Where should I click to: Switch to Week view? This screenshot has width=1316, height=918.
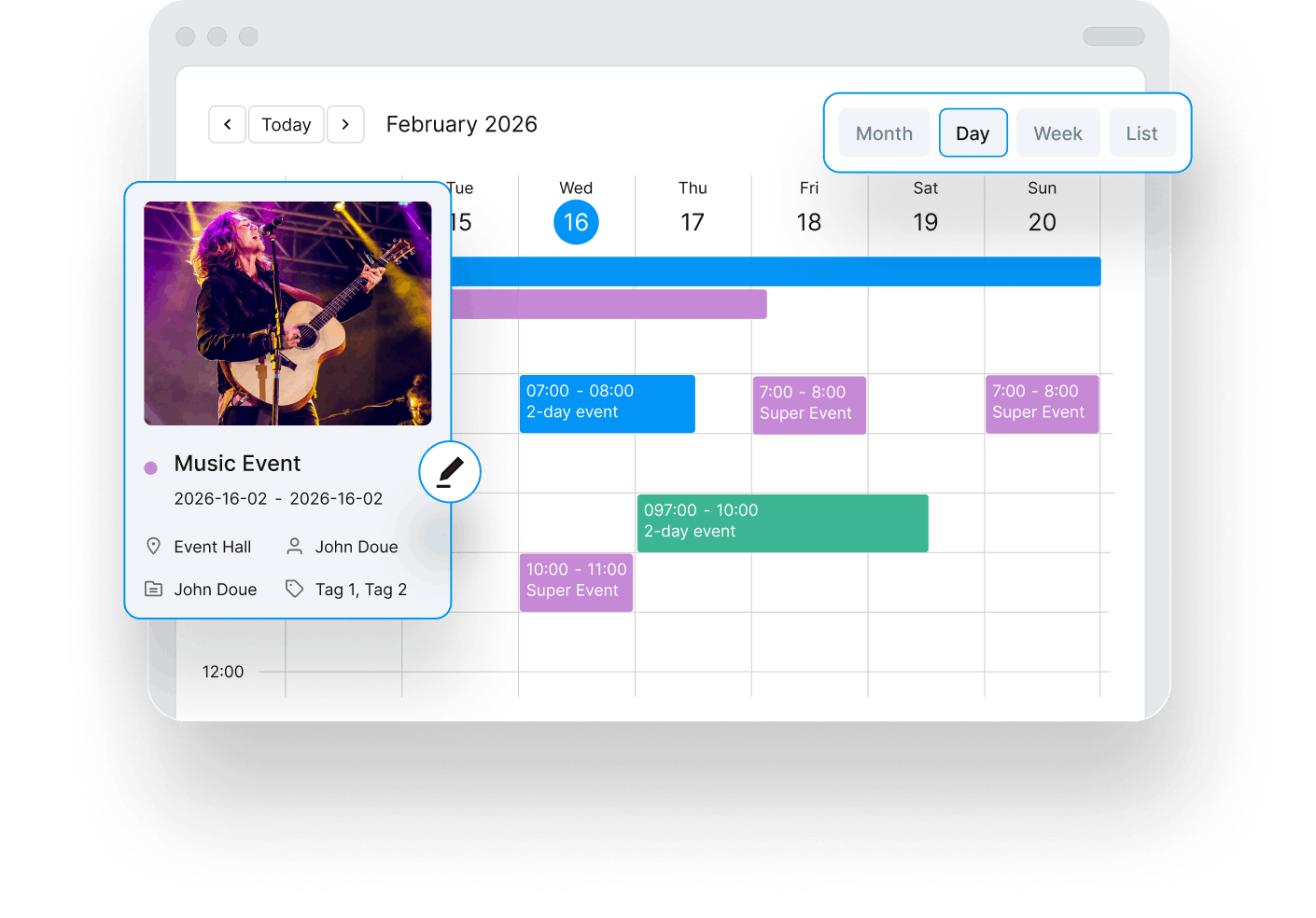[x=1057, y=133]
